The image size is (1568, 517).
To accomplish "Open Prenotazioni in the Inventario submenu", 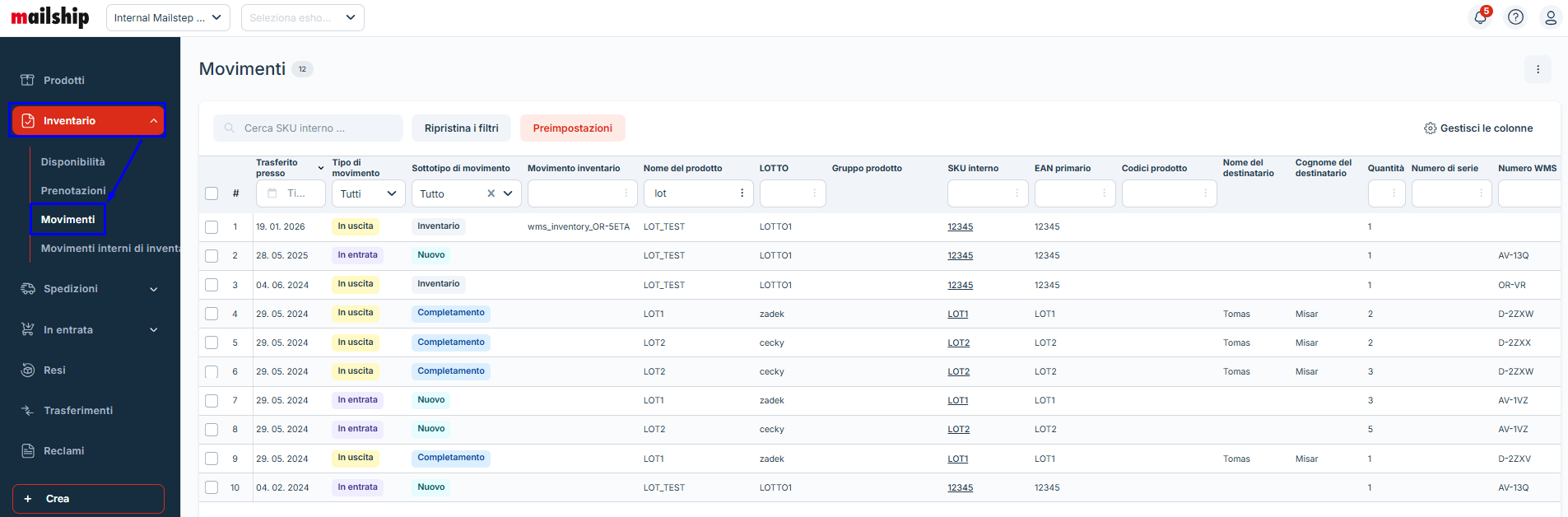I will click(x=73, y=191).
